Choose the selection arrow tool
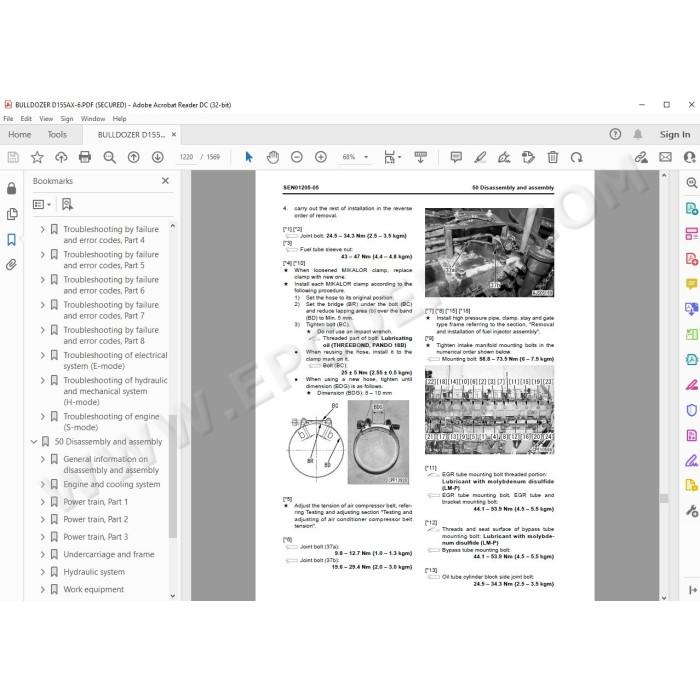The width and height of the screenshot is (700, 700). pyautogui.click(x=249, y=157)
